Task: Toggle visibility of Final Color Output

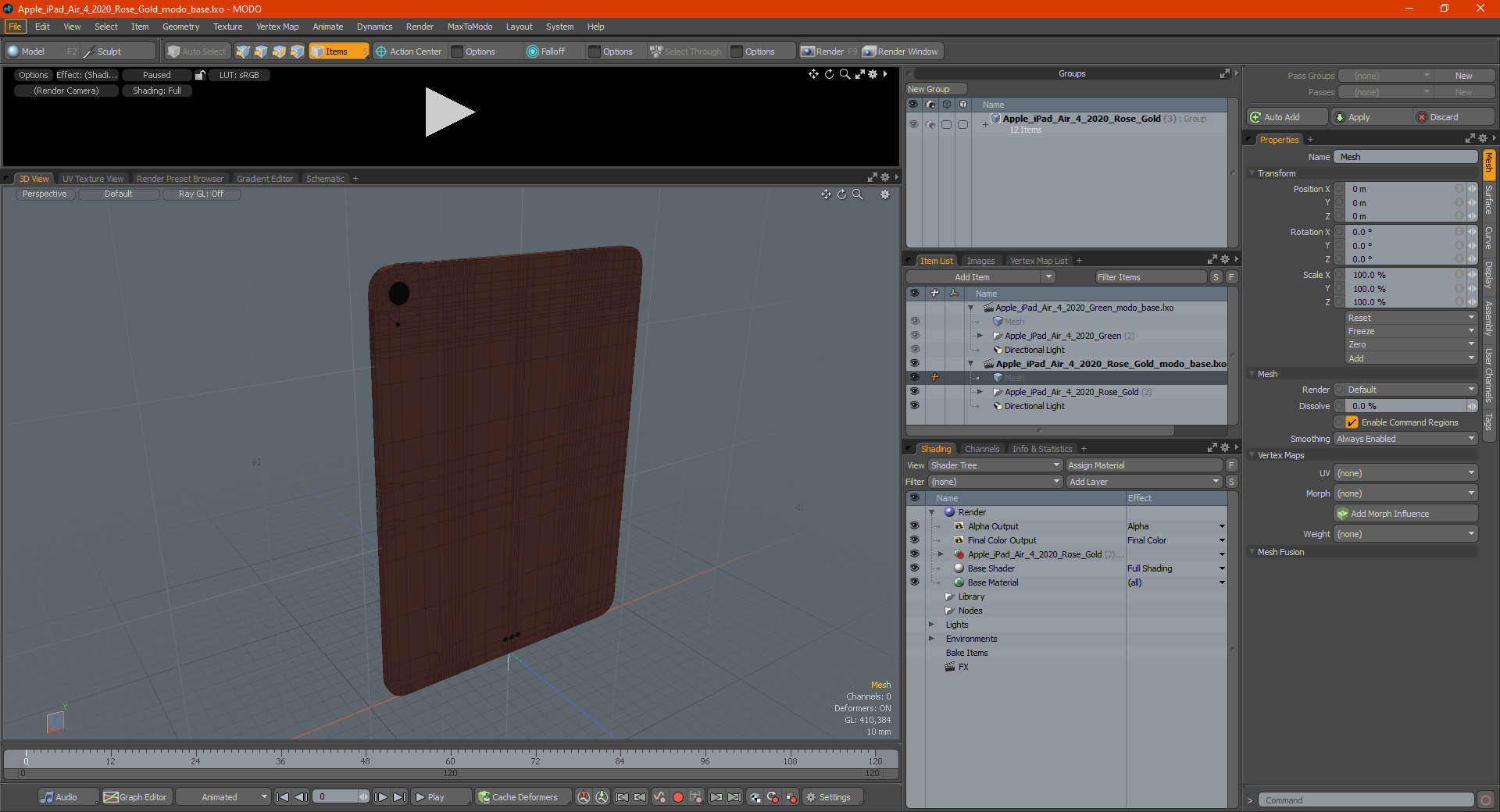Action: [914, 540]
